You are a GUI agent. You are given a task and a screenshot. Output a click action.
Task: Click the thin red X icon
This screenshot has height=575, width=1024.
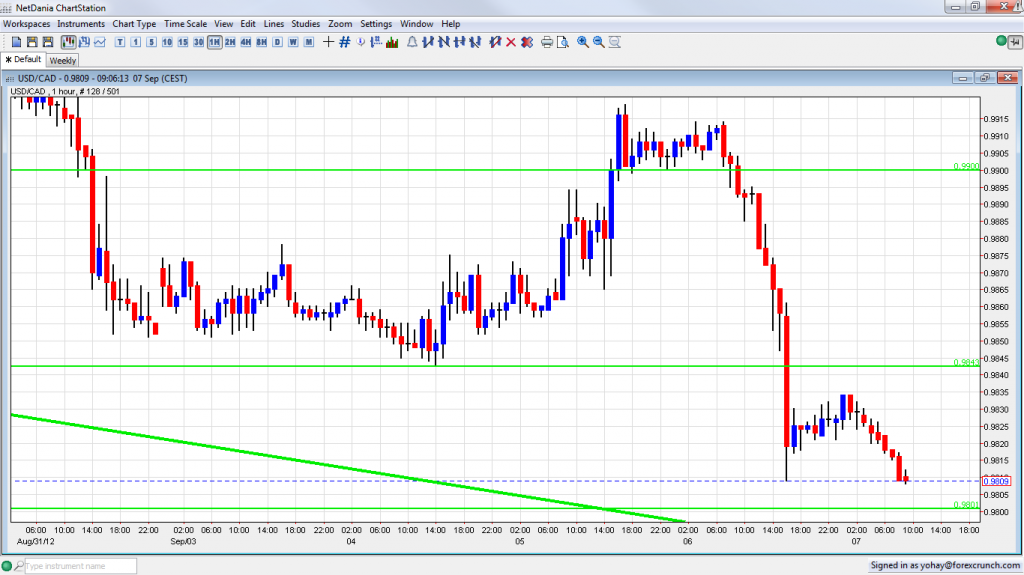[511, 42]
